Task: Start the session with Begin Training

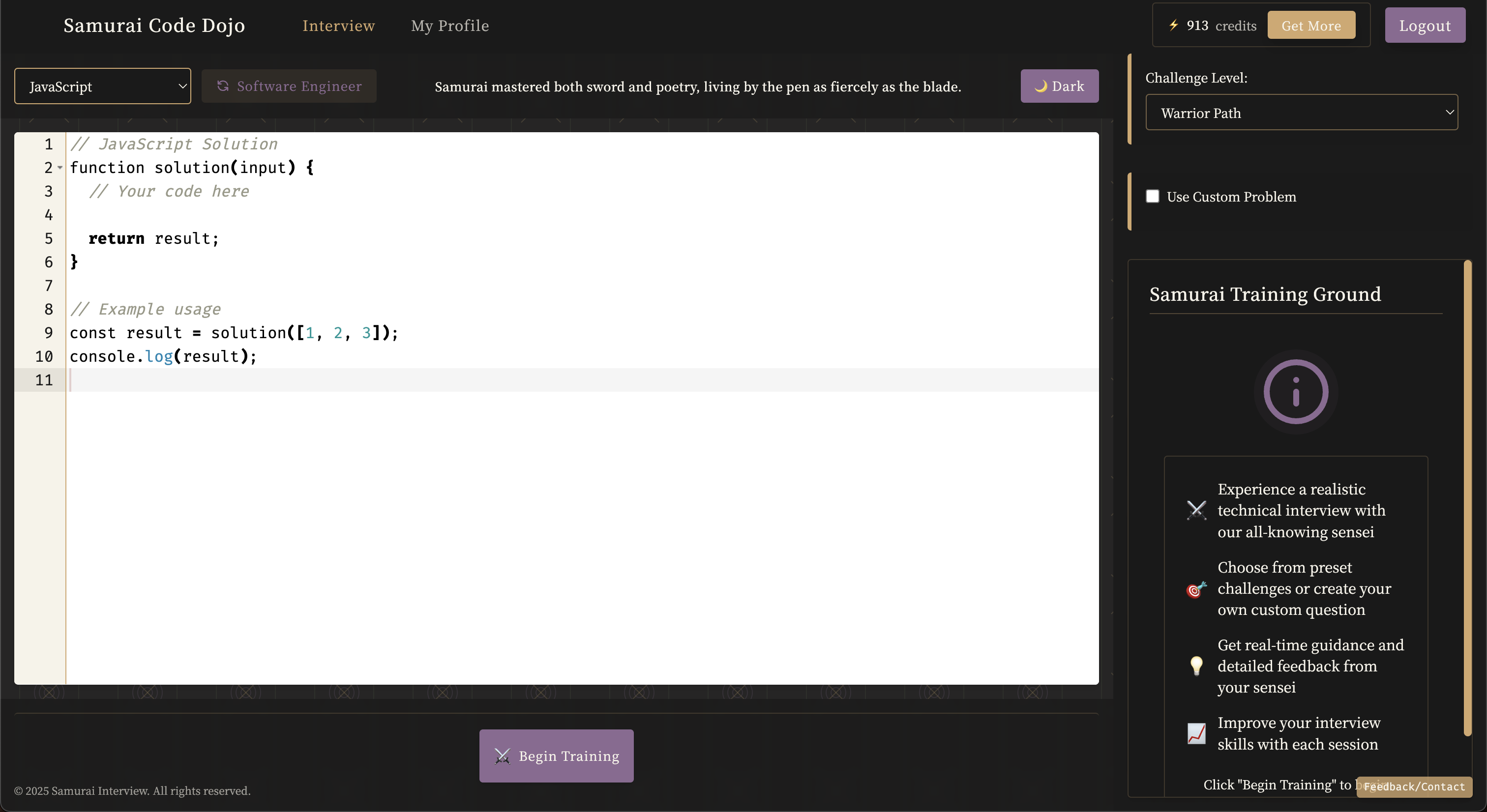Action: [x=556, y=756]
